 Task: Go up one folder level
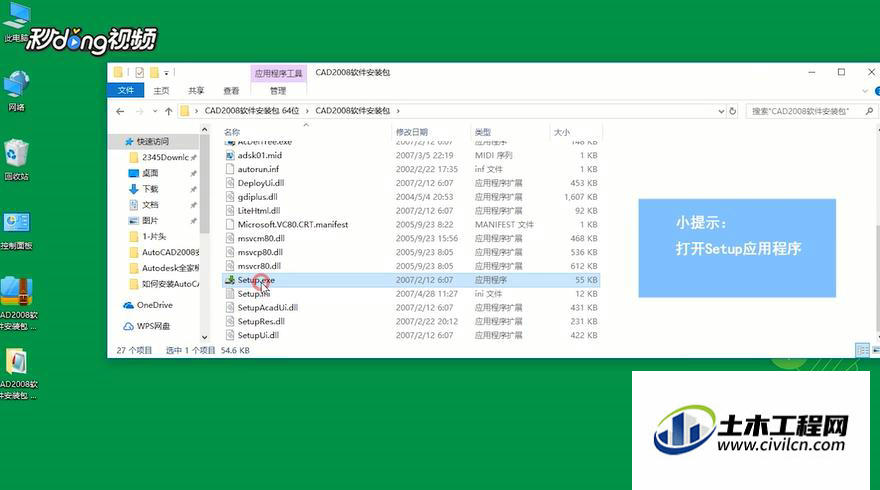(x=168, y=111)
